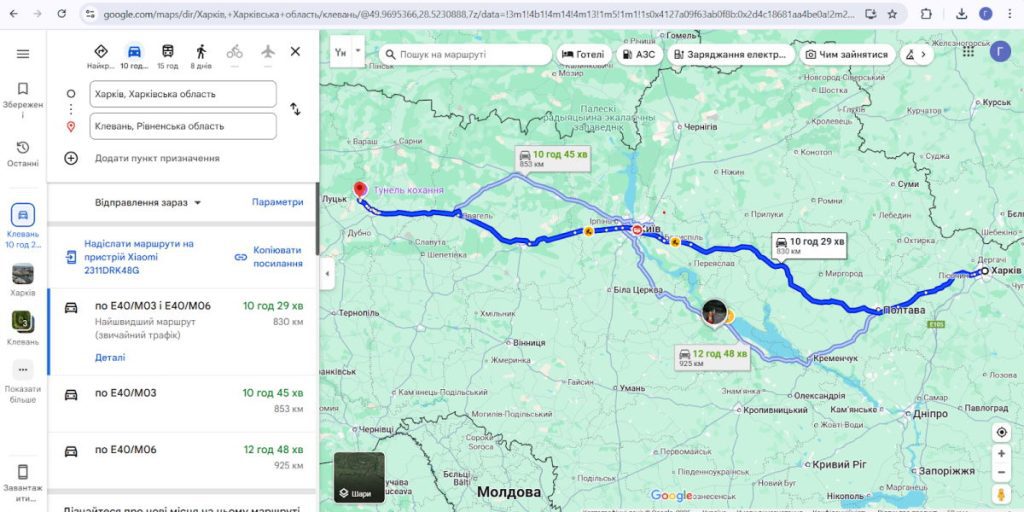Copy link (Копіювати посилання)

(269, 257)
